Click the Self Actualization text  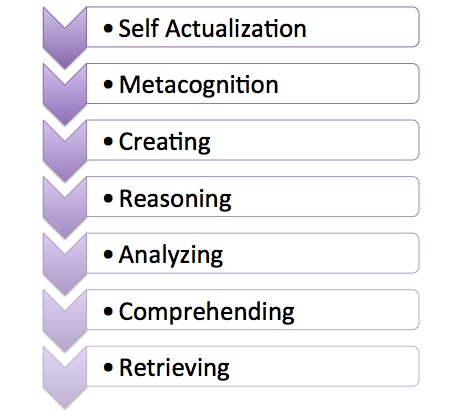pos(212,28)
